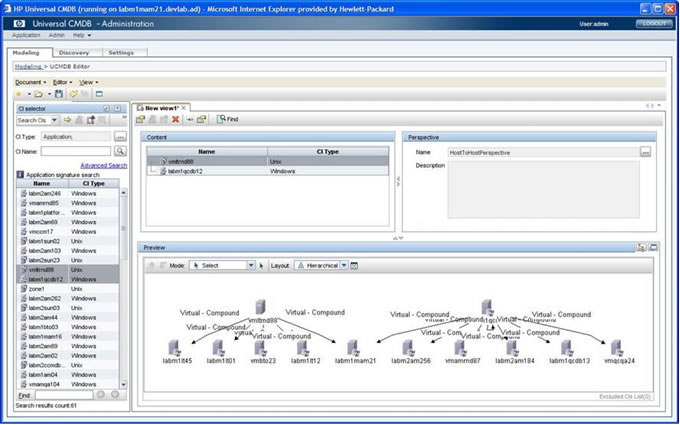Click the refresh icon in CI selector header

106,108
